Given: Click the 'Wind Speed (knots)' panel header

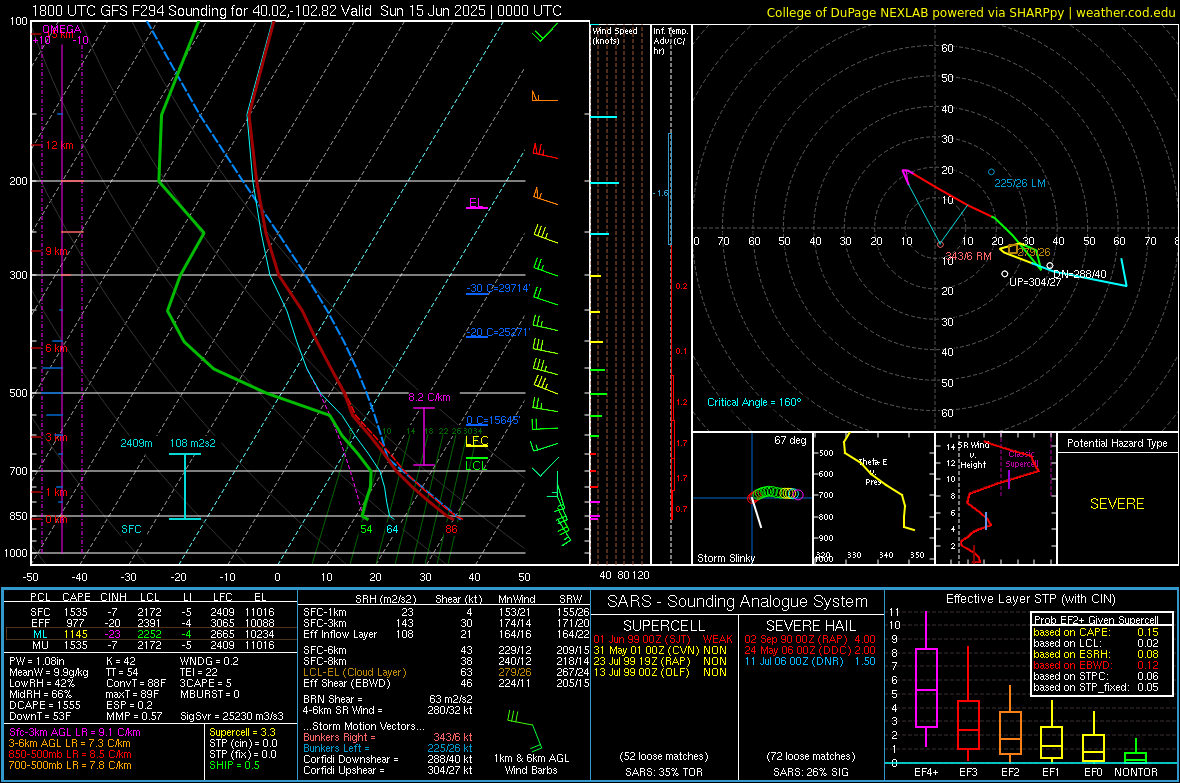Looking at the screenshot, I should 615,35.
